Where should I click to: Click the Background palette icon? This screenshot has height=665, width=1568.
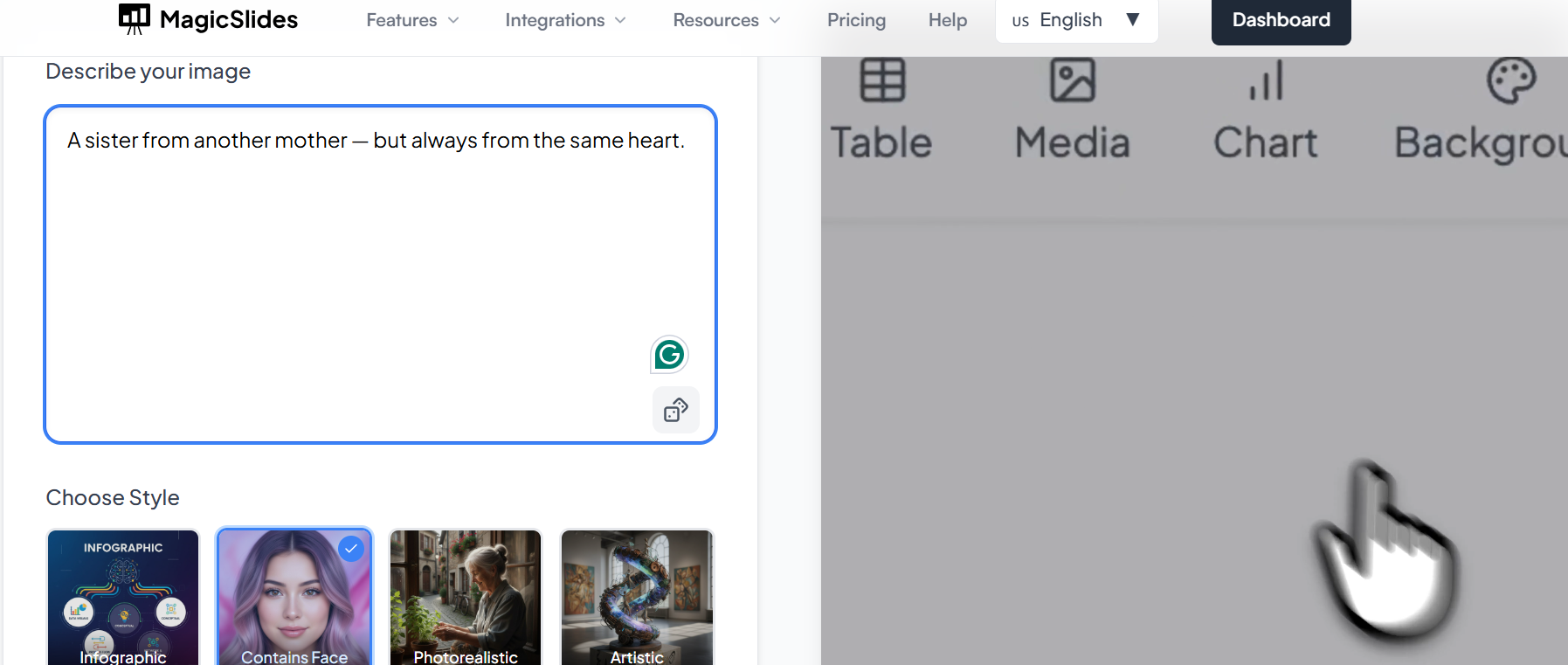pos(1510,80)
